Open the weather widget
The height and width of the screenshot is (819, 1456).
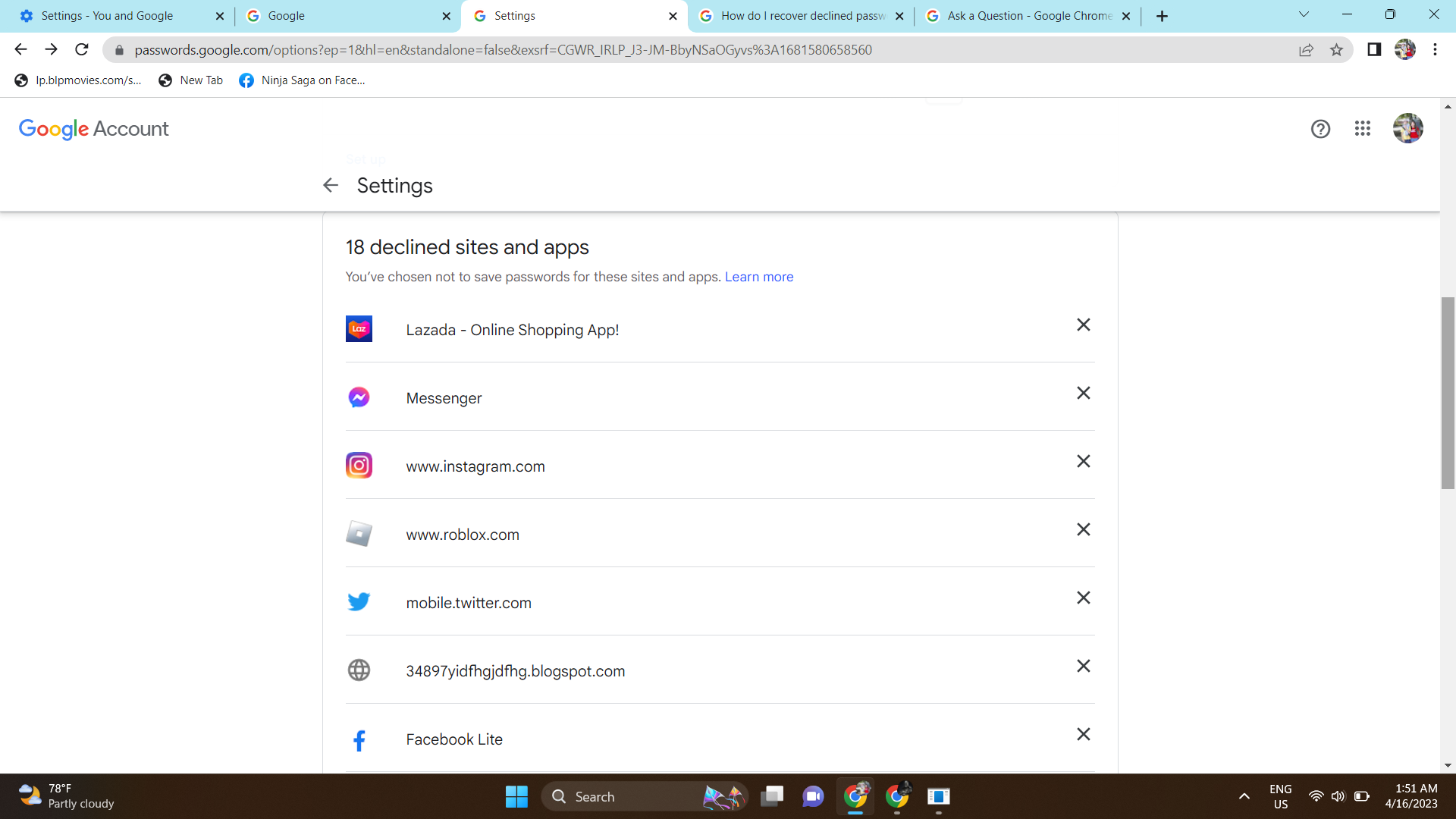coord(67,796)
